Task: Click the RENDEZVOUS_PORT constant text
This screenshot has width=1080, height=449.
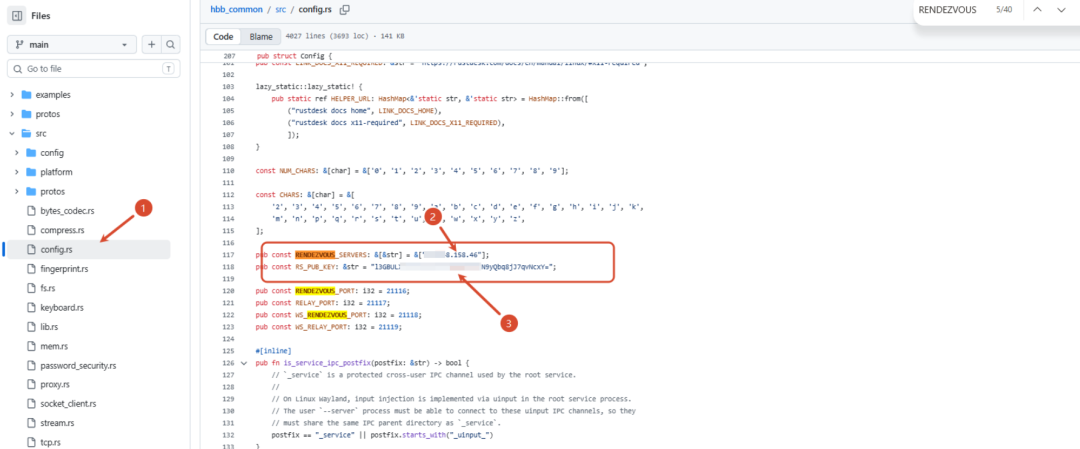Action: click(x=324, y=291)
